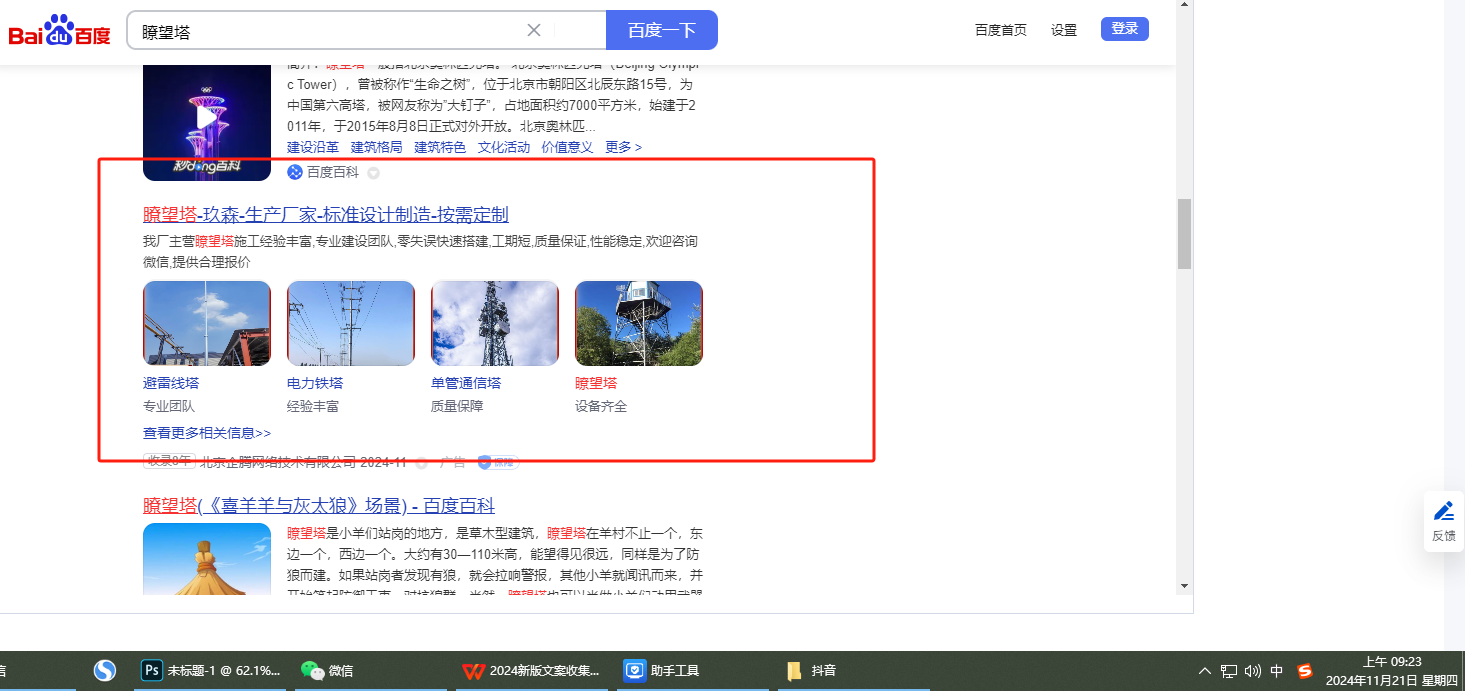Click 查看更多相关信息>> link
This screenshot has height=691, width=1465.
(x=207, y=433)
